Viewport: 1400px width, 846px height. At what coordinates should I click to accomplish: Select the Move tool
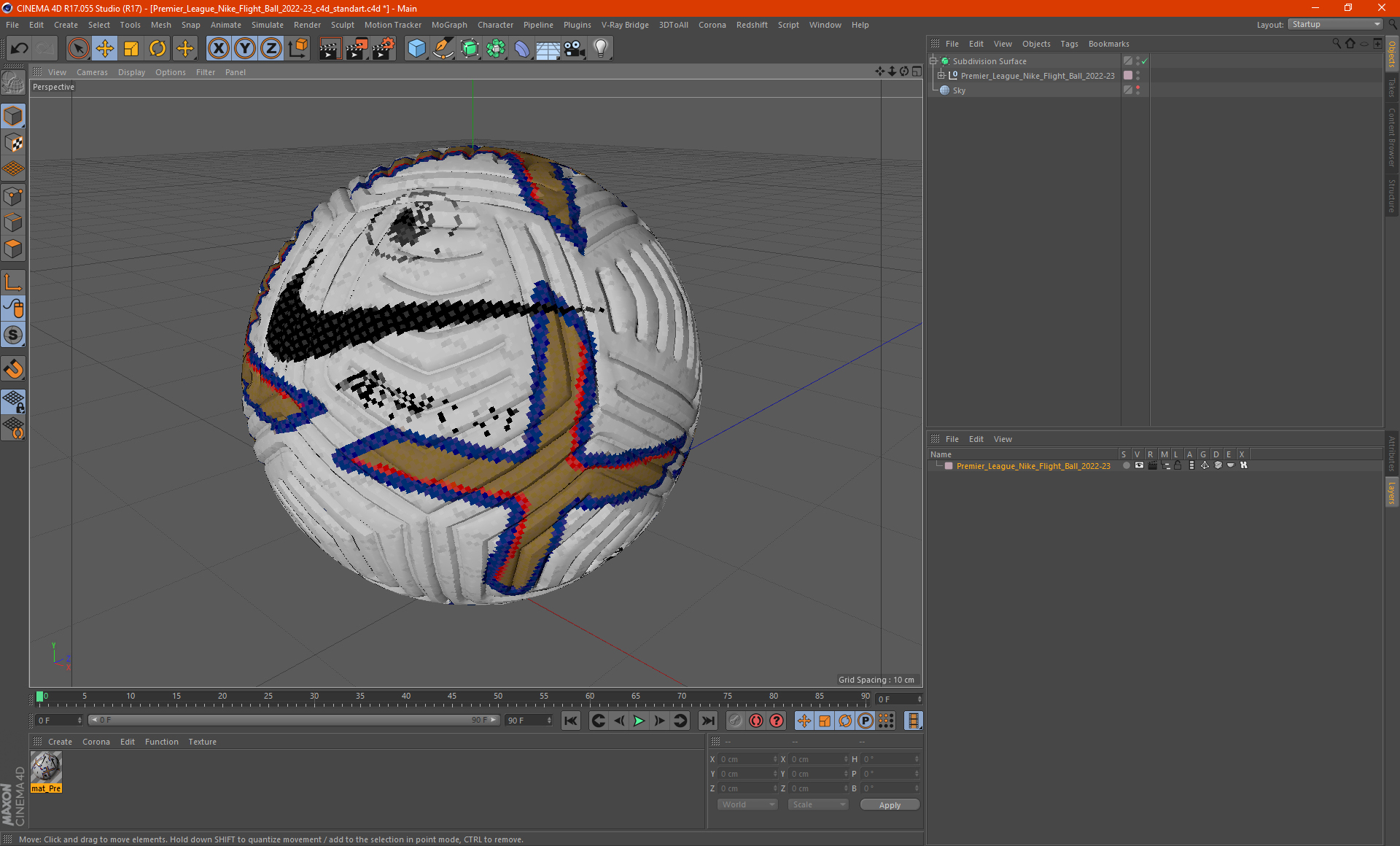[x=105, y=49]
